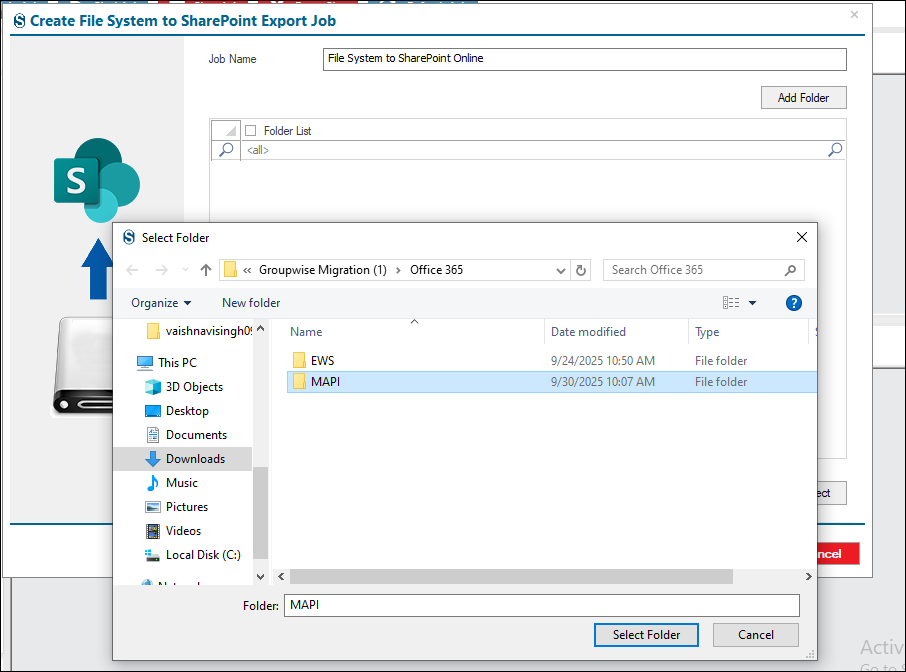
Task: Open the Organize dropdown menu
Action: (x=161, y=303)
